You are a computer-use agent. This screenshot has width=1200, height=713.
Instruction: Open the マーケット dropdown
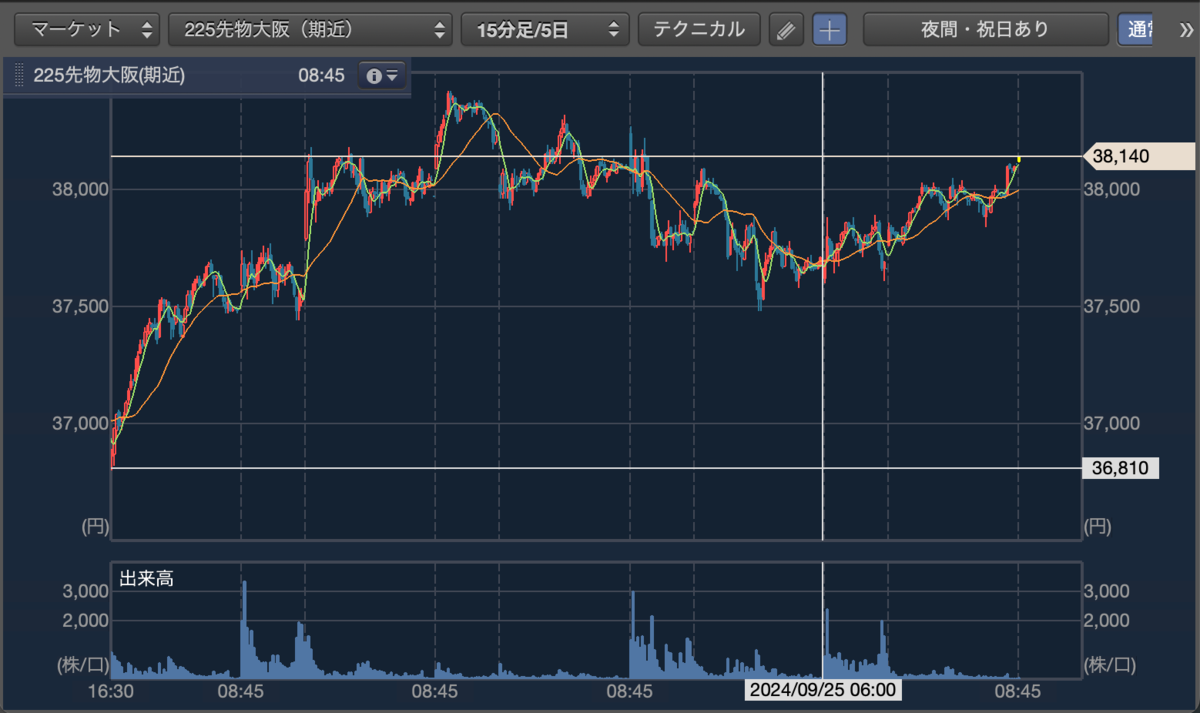point(88,30)
